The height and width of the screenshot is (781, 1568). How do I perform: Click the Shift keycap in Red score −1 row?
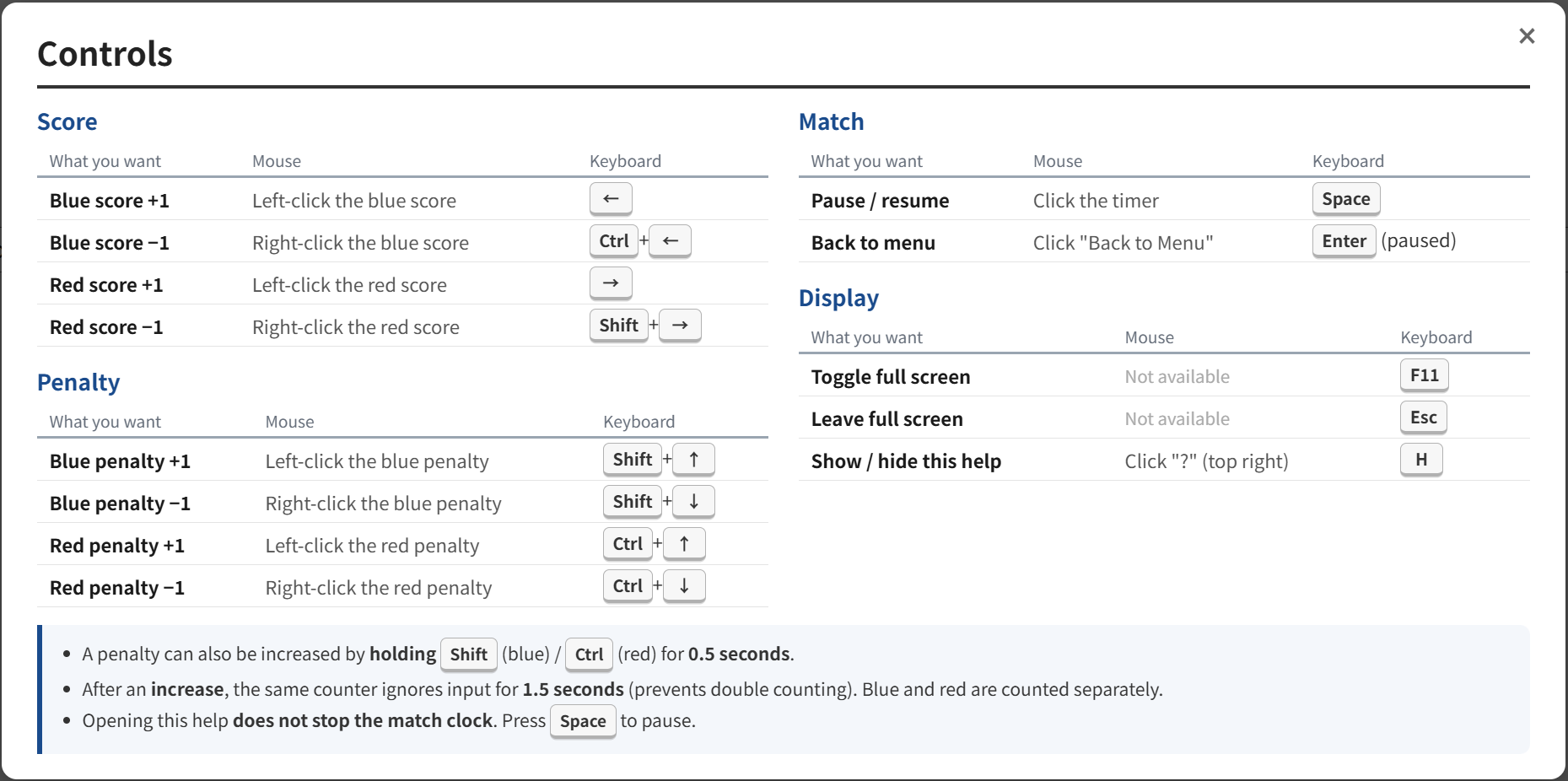tap(619, 326)
